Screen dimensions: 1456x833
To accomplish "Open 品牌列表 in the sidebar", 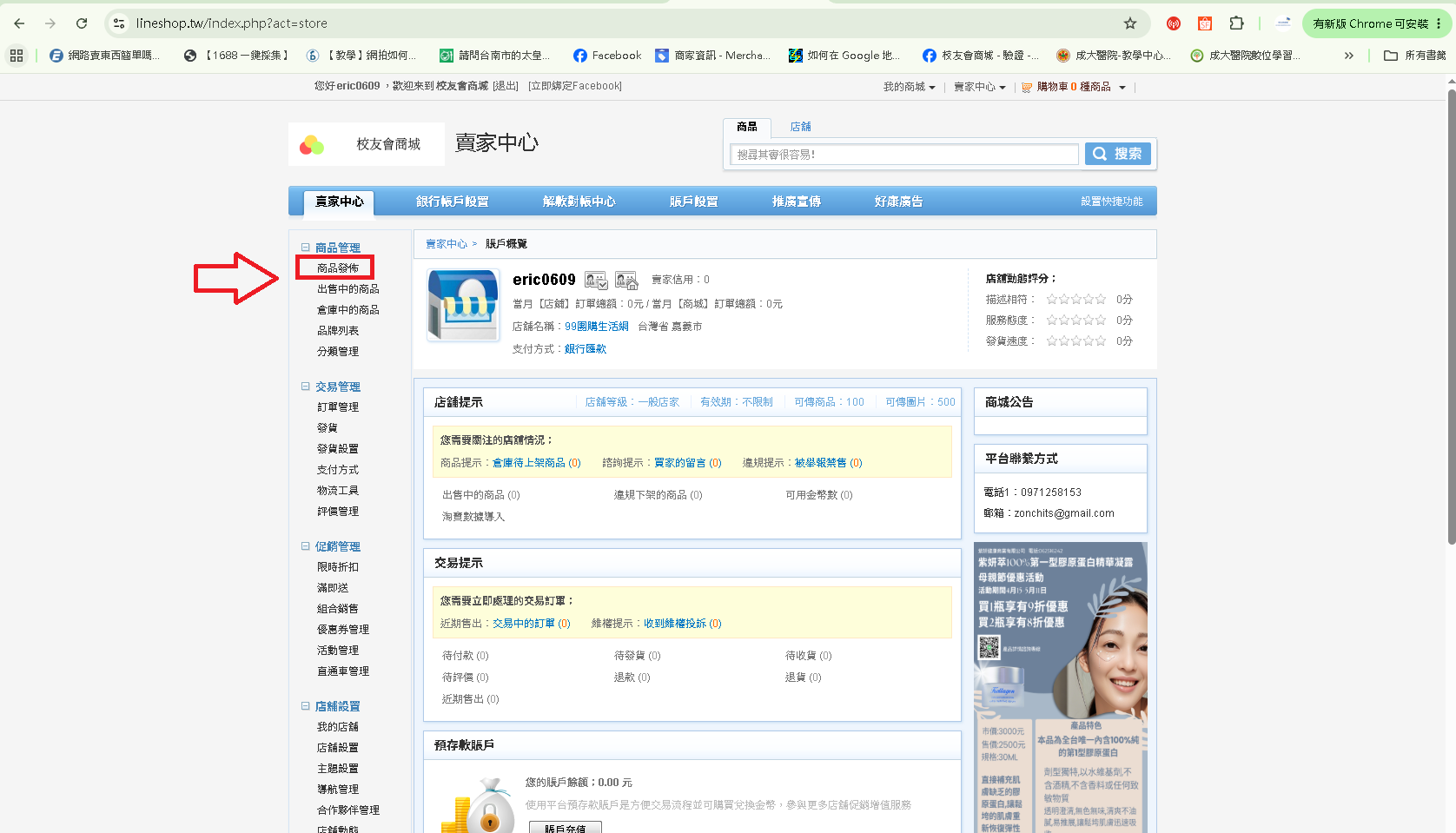I will point(338,331).
